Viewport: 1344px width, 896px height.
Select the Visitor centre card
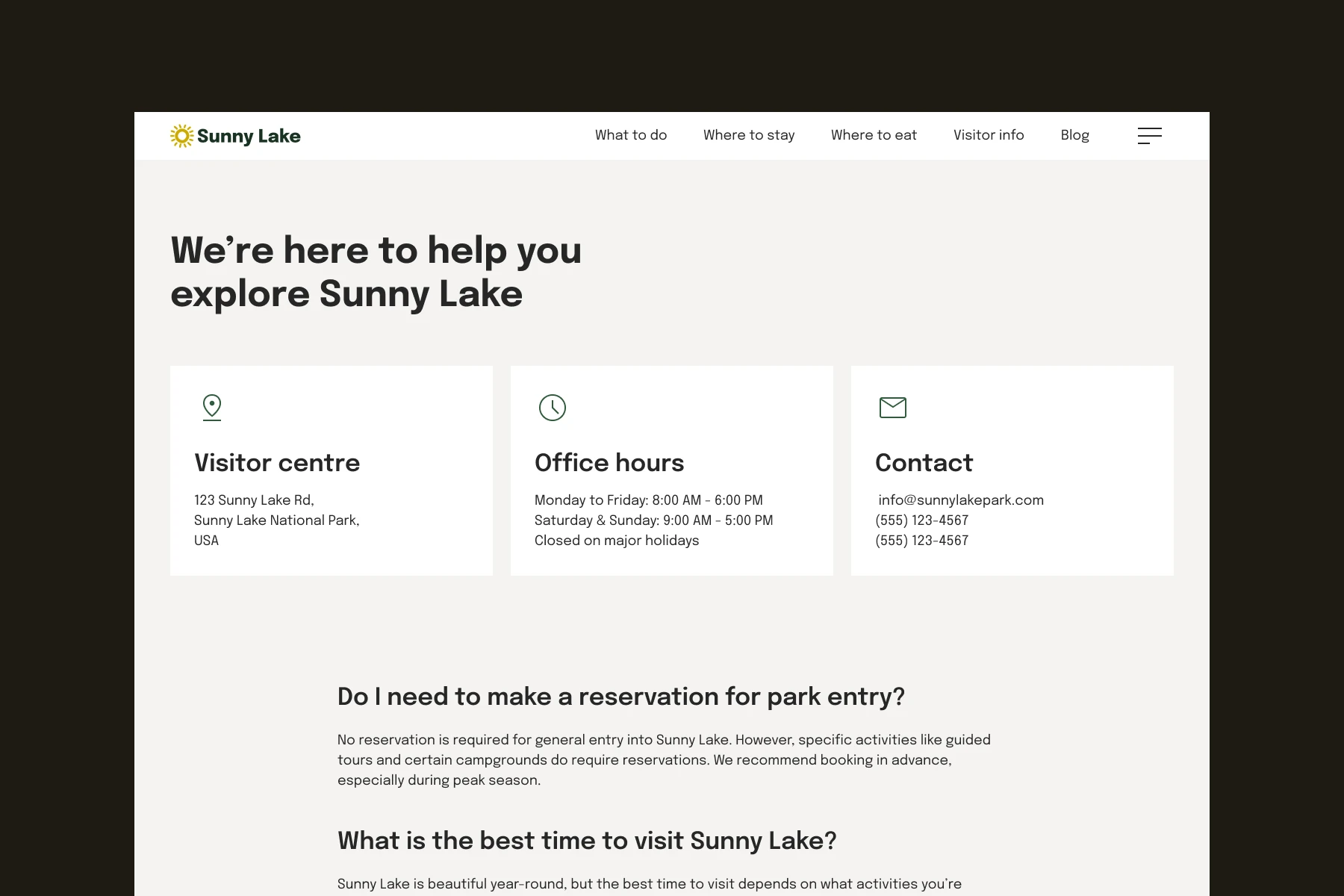tap(331, 470)
